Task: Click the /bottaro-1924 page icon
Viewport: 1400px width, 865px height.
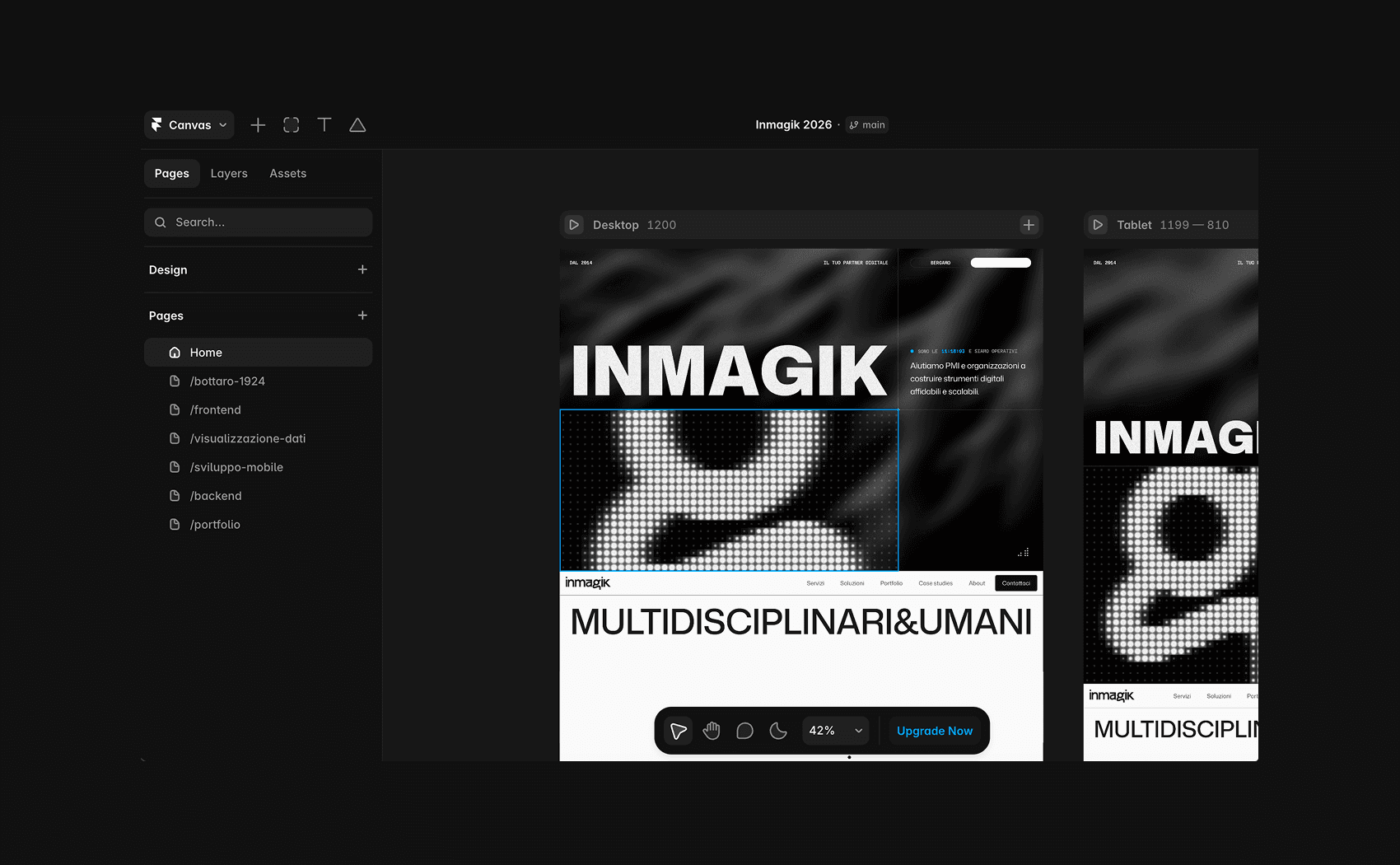Action: coord(175,381)
